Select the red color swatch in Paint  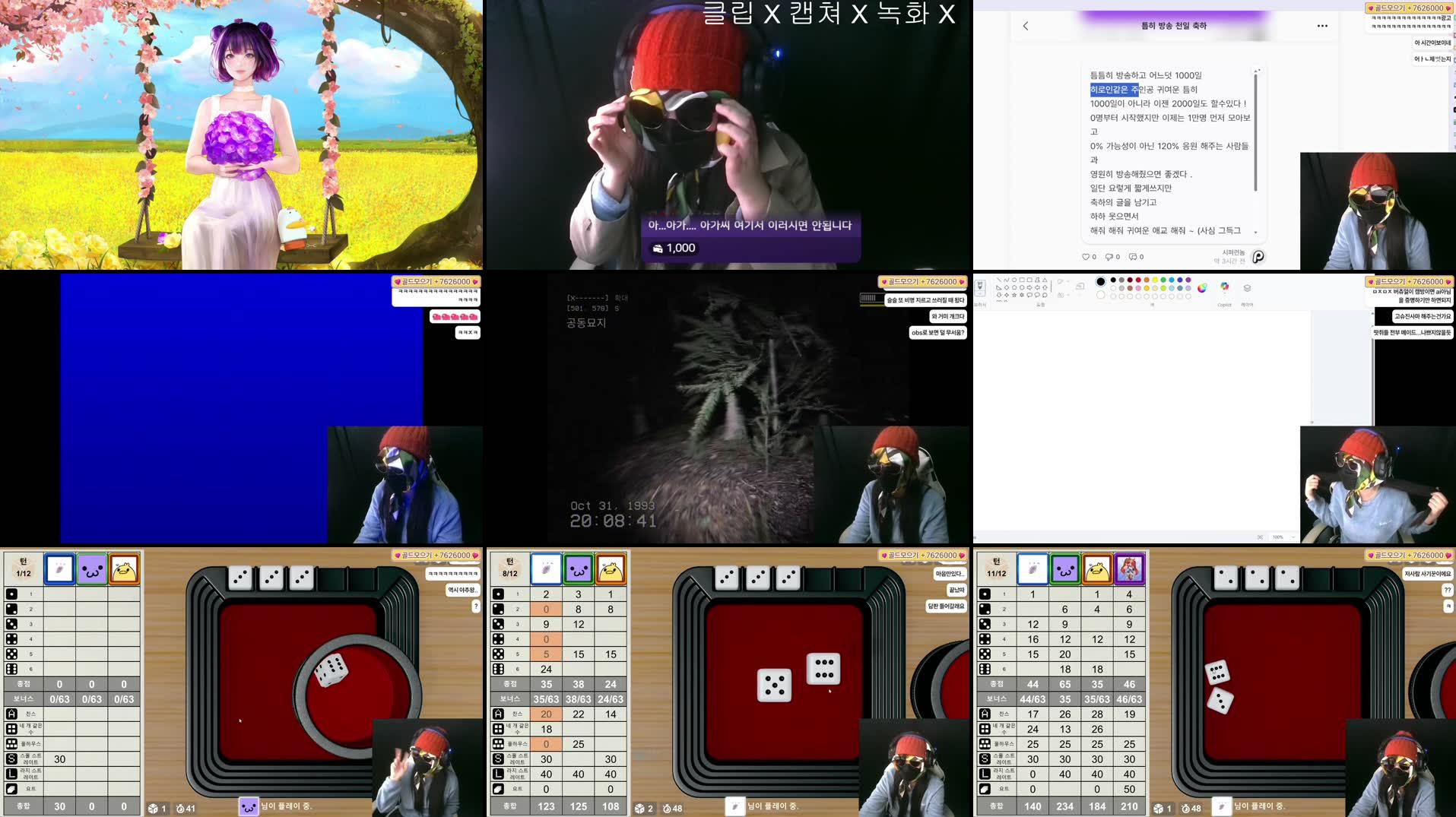coord(1137,280)
